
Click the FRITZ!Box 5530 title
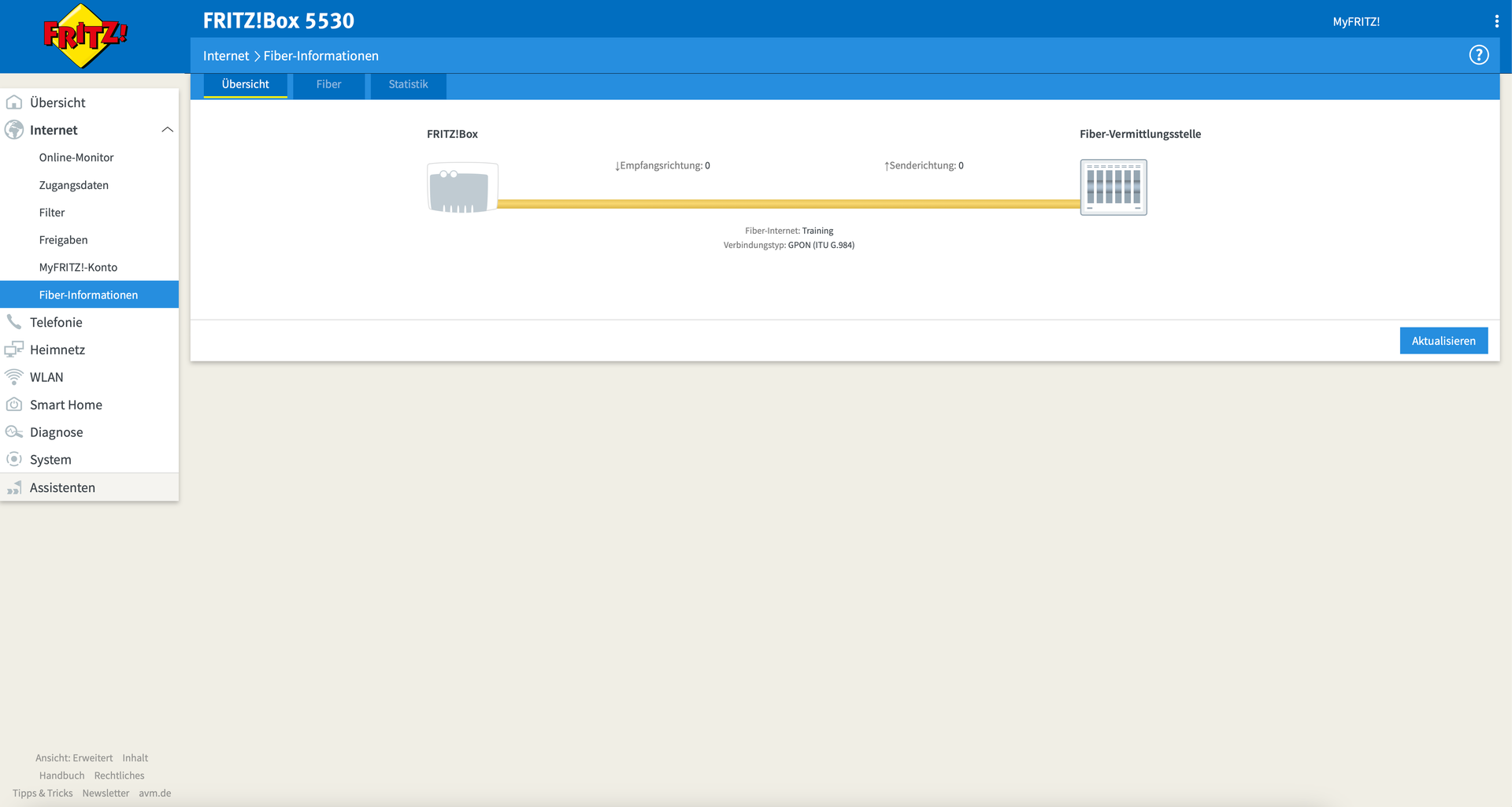(279, 20)
